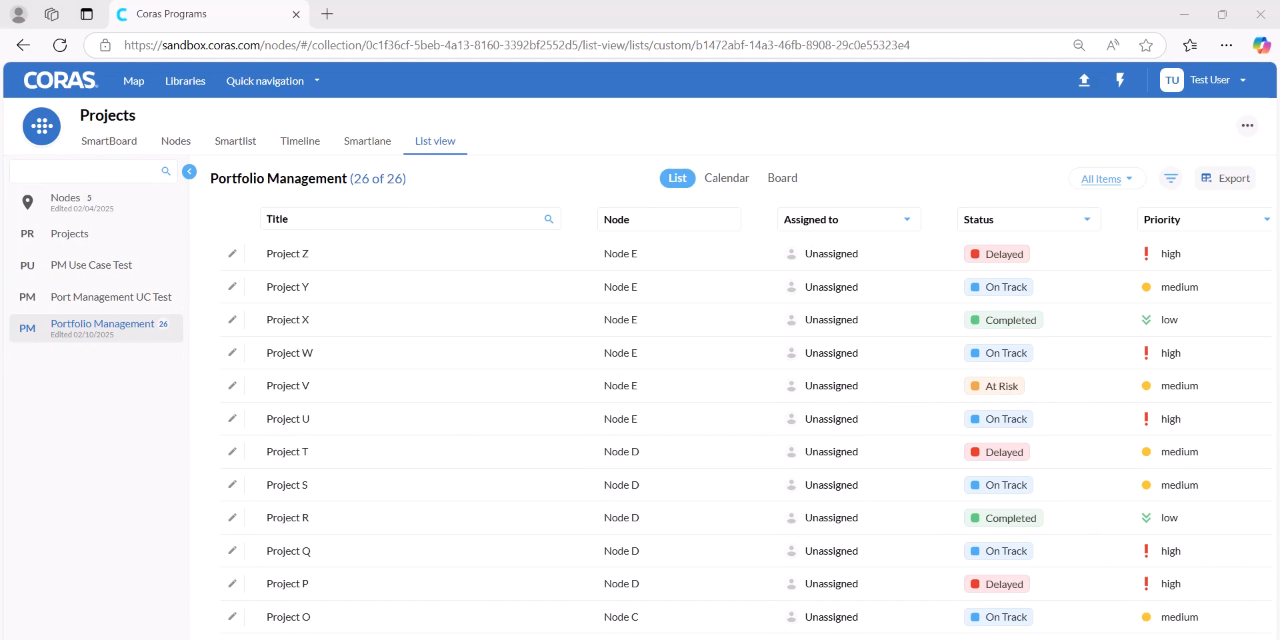Open a new browser tab

pyautogui.click(x=327, y=14)
